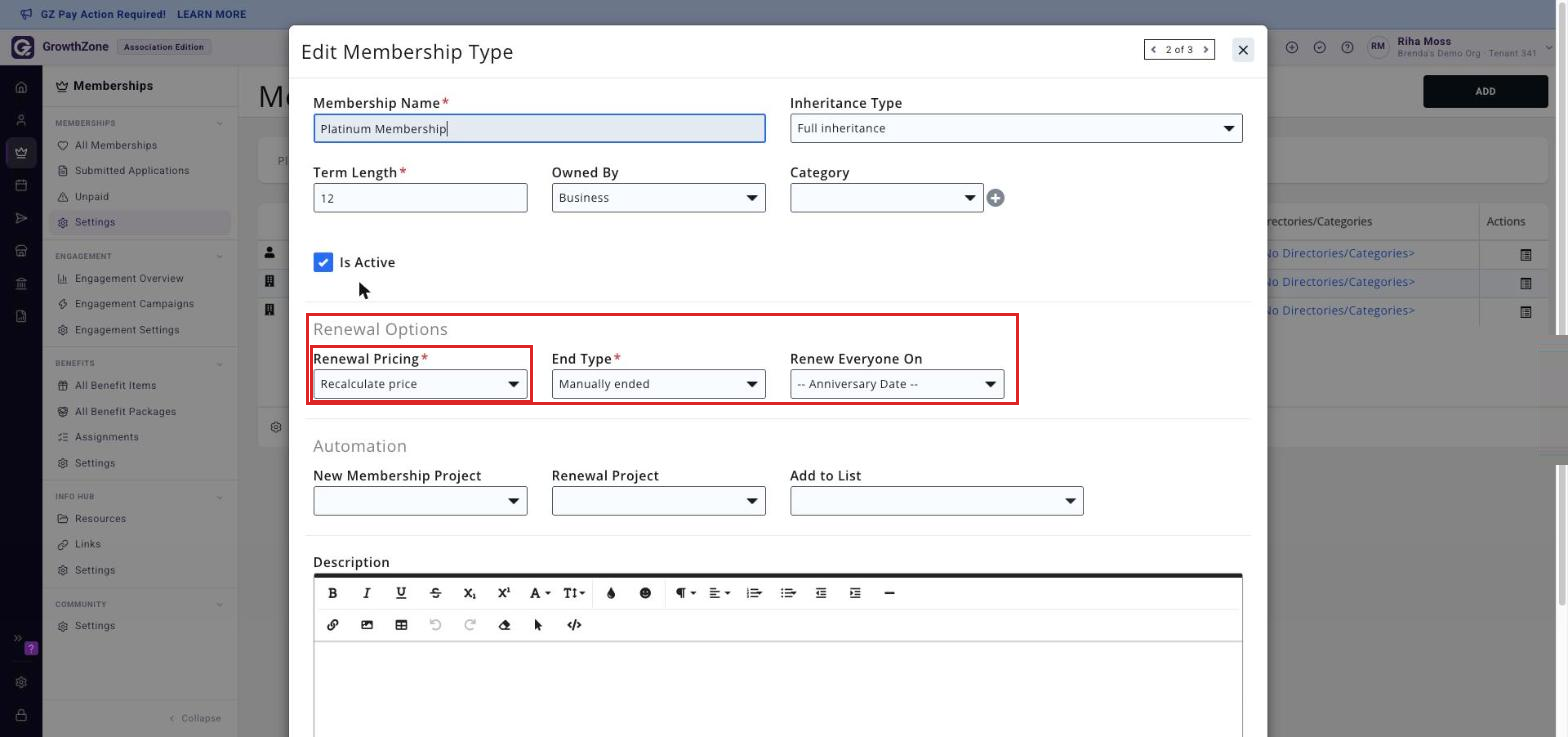1568x737 pixels.
Task: Open Engagement Overview in sidebar
Action: pos(129,279)
